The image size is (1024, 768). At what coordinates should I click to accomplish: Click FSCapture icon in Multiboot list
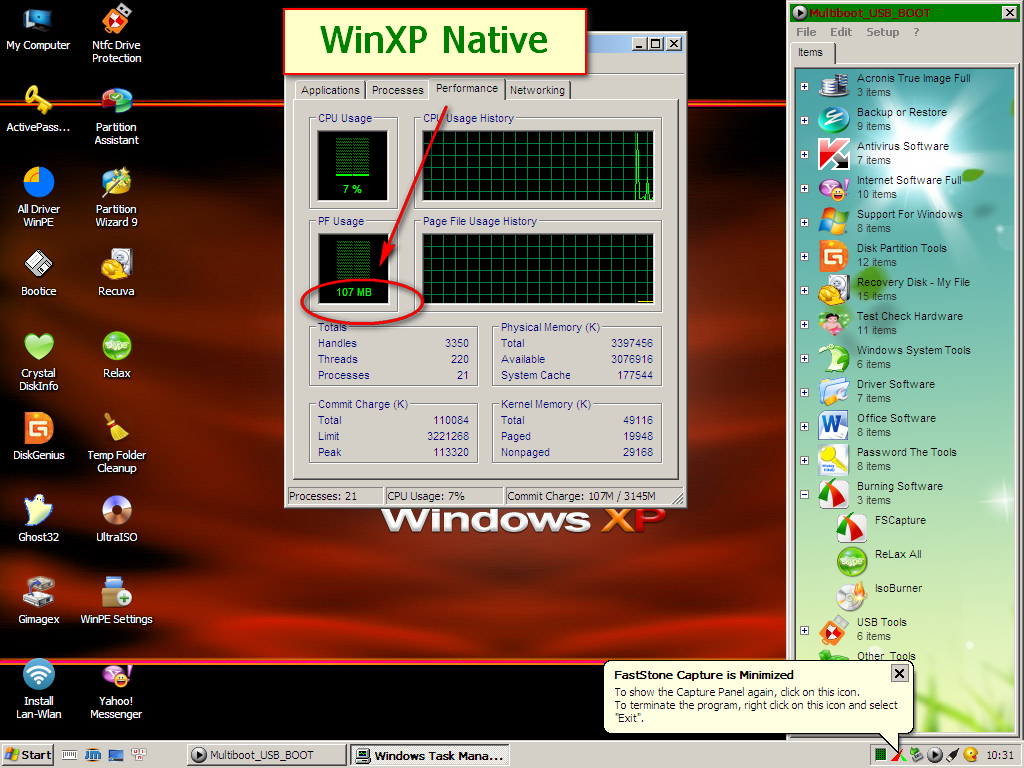[852, 527]
